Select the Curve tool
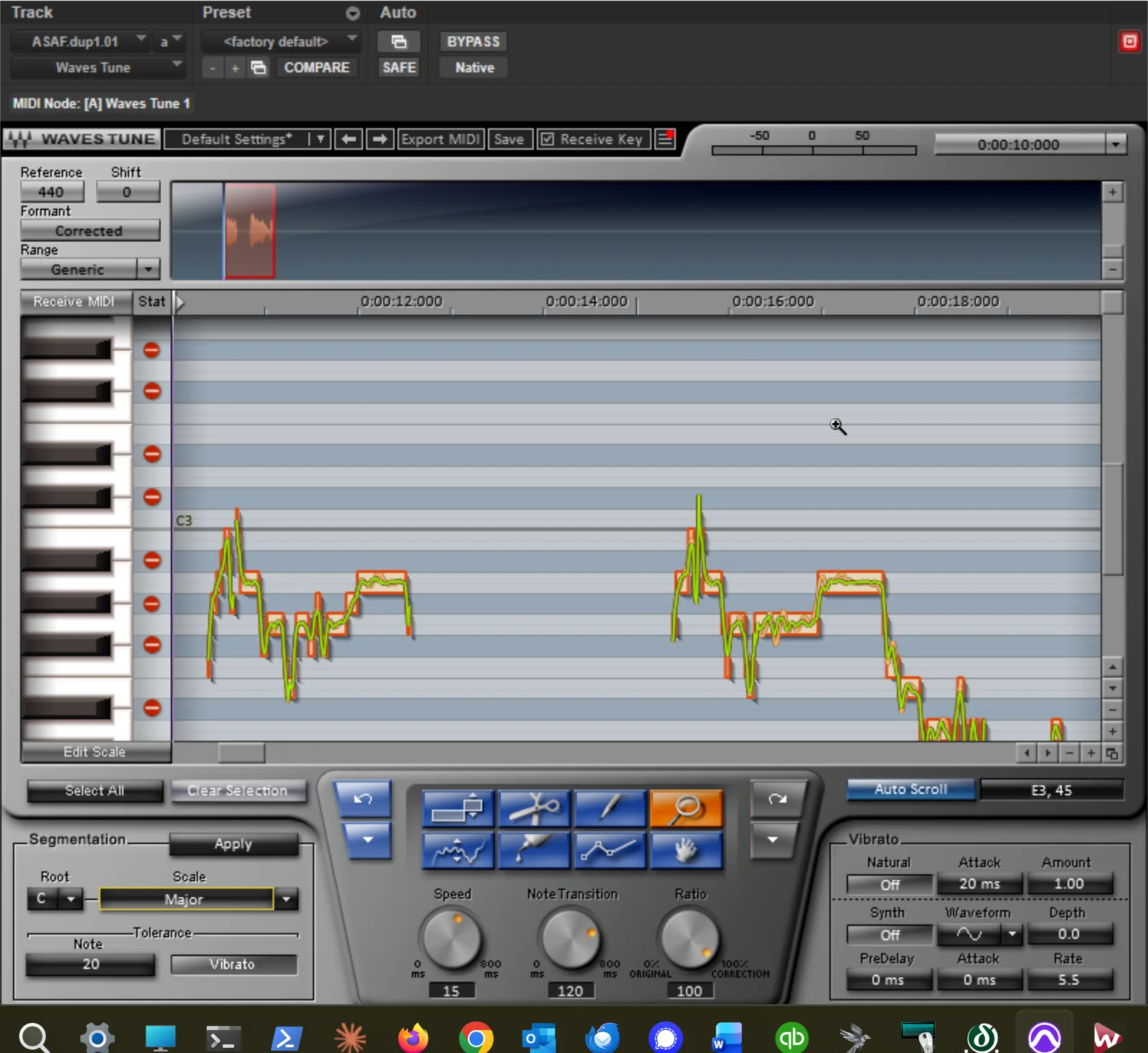 pos(458,851)
